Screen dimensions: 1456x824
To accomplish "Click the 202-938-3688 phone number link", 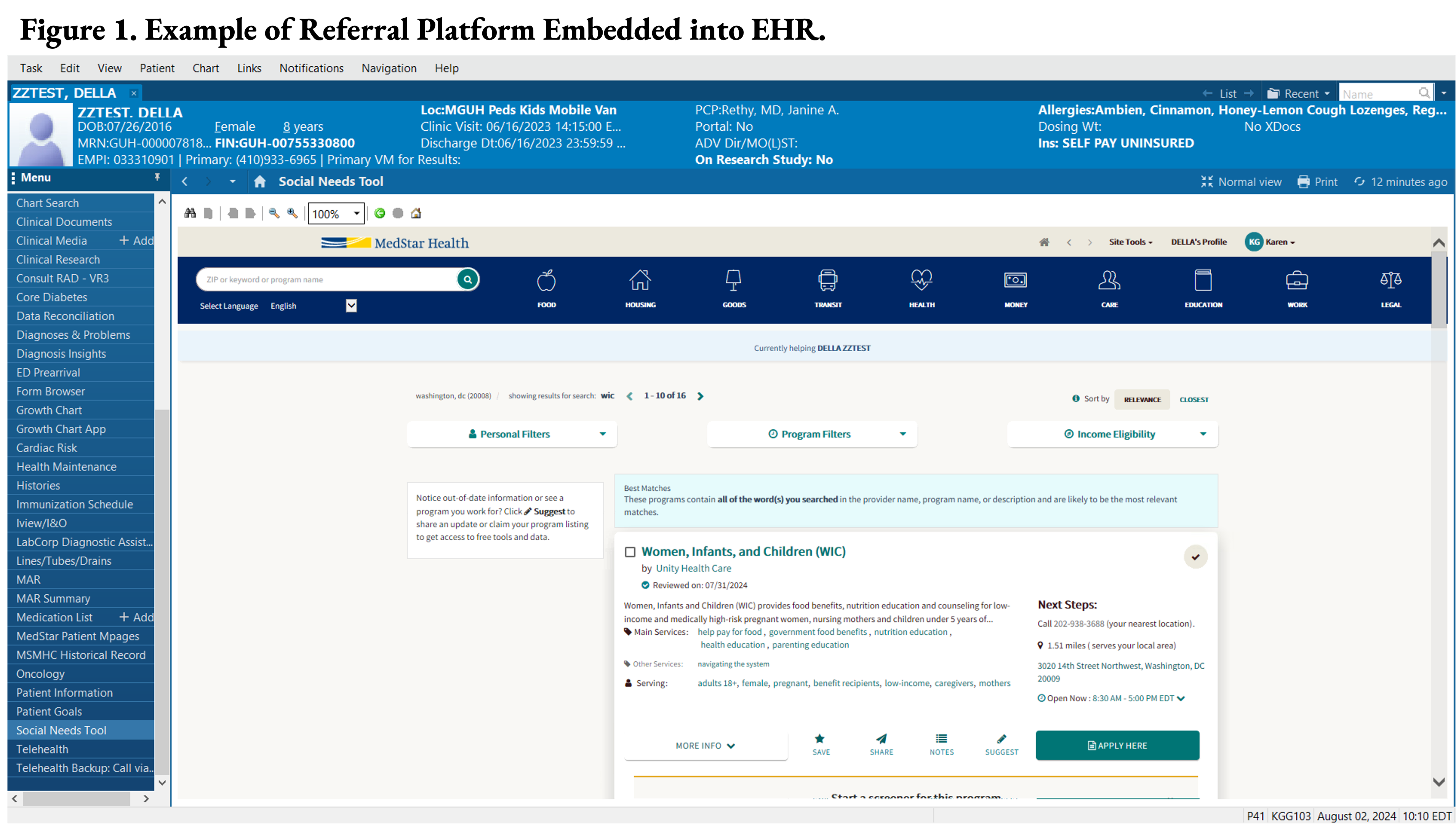I will [1078, 623].
